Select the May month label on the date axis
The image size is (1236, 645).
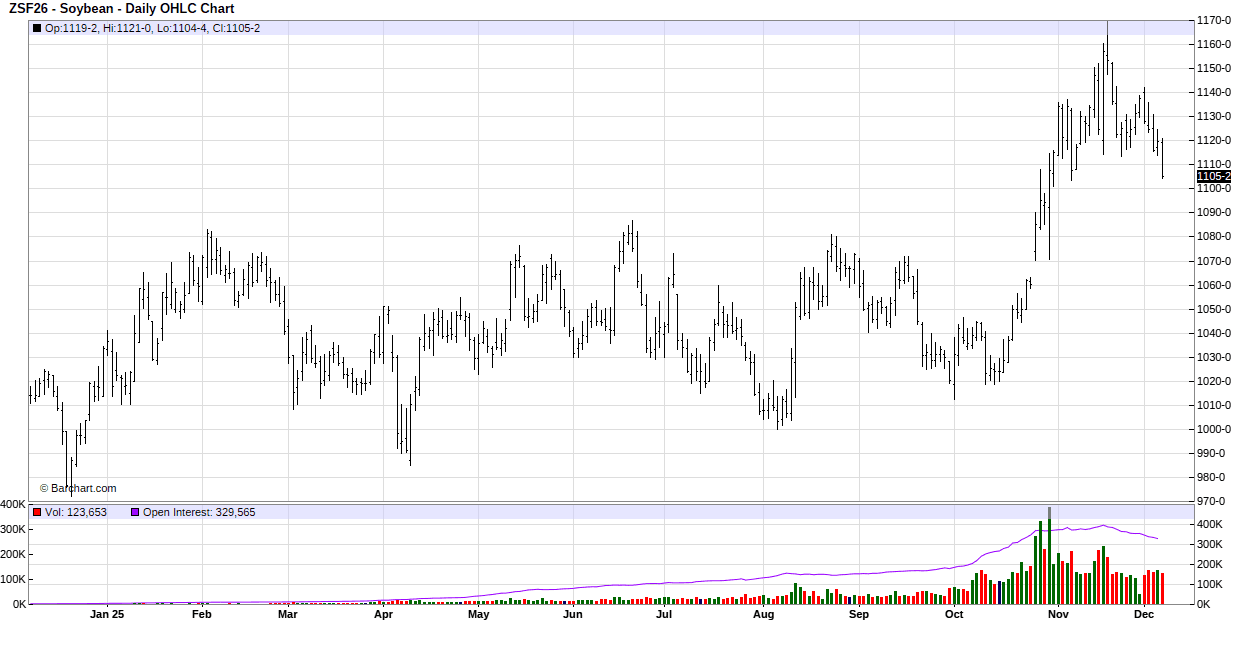coord(478,615)
